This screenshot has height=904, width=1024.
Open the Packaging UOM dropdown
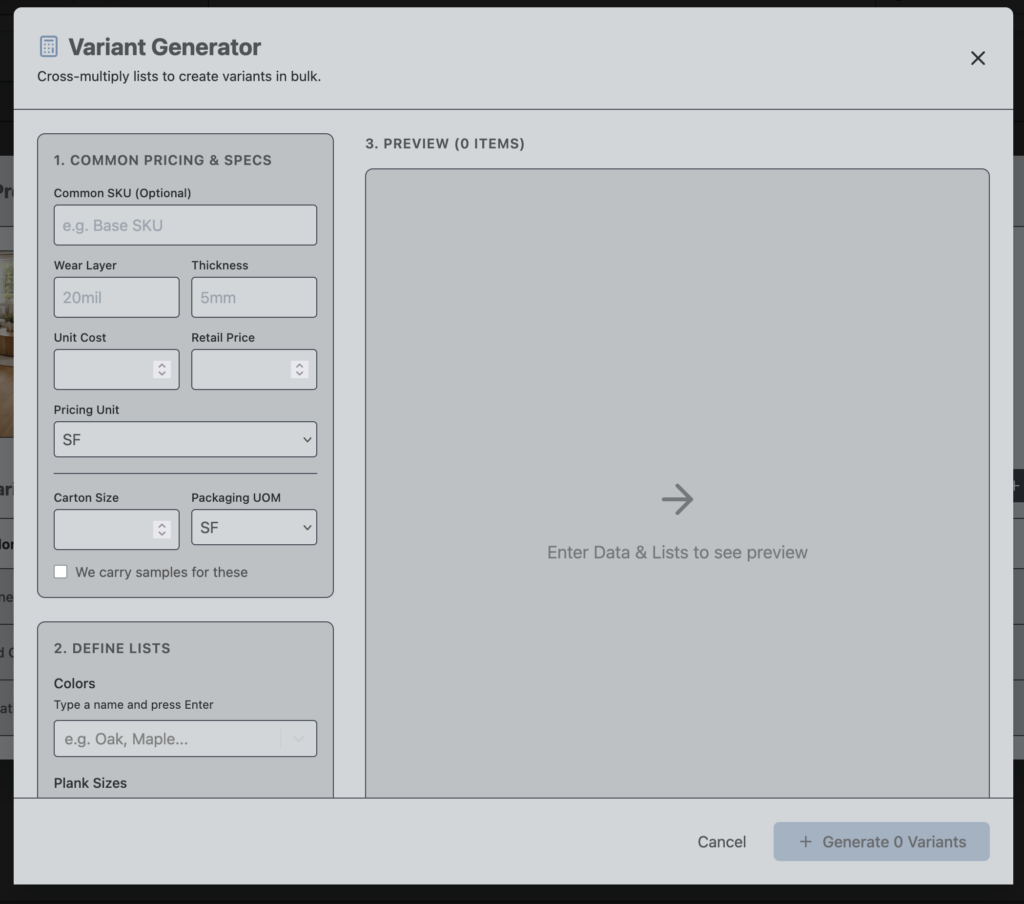(254, 527)
